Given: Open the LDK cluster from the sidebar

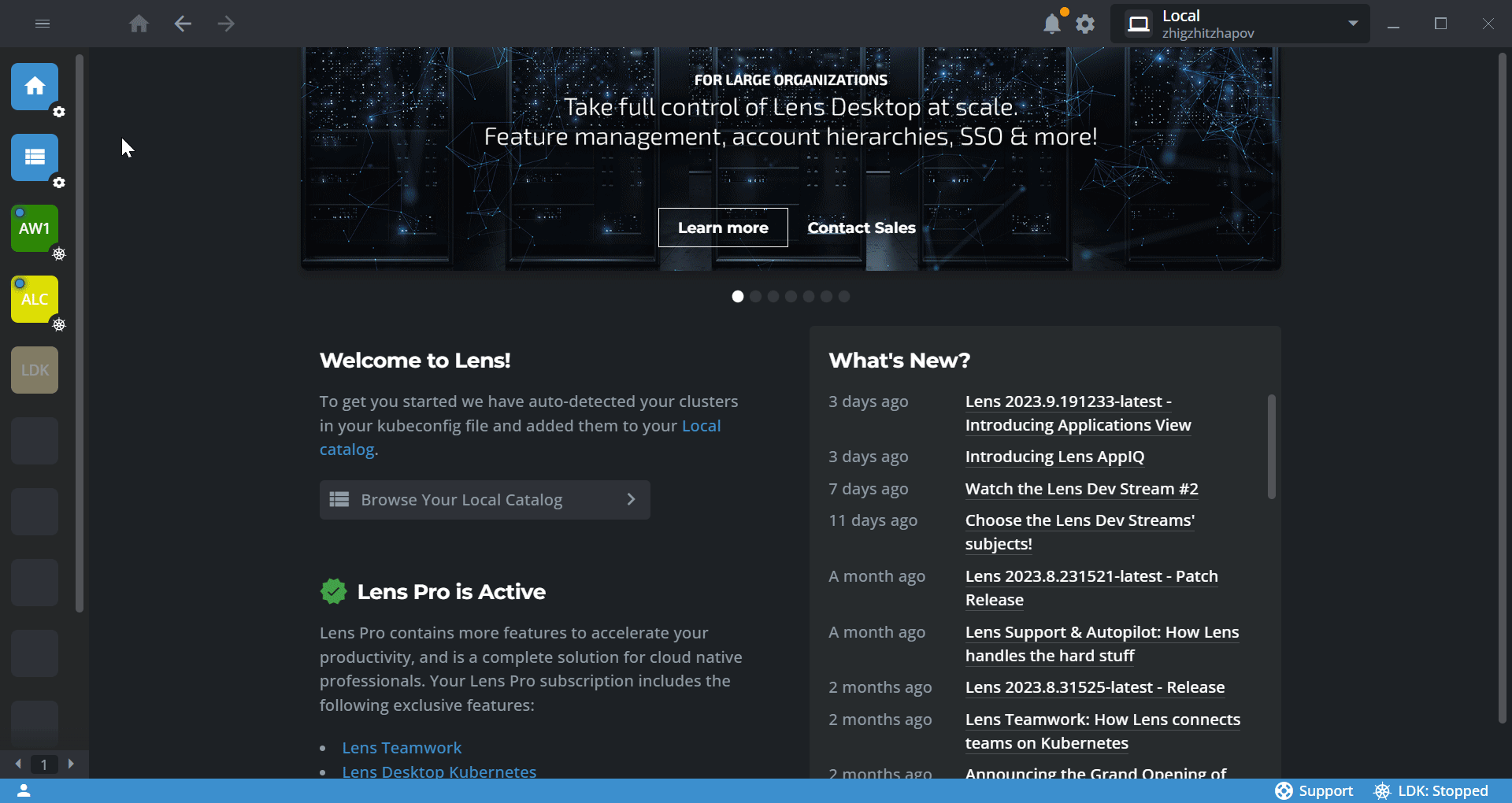Looking at the screenshot, I should (34, 369).
